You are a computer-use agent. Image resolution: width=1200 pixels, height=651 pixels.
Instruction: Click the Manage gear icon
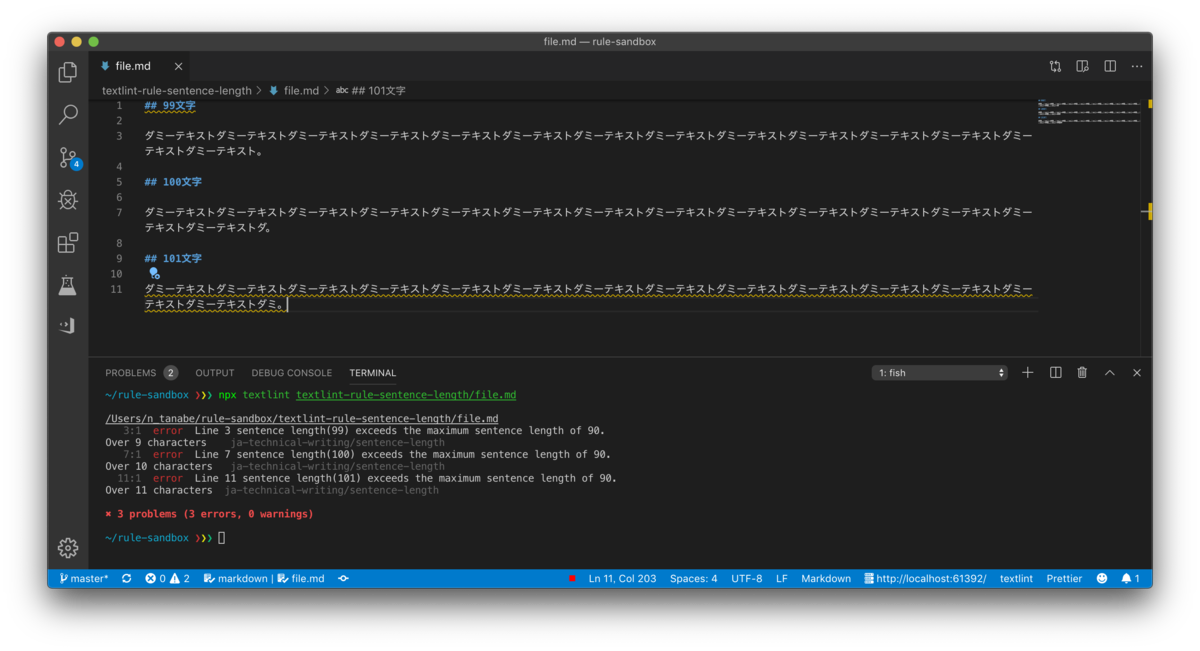click(x=68, y=548)
